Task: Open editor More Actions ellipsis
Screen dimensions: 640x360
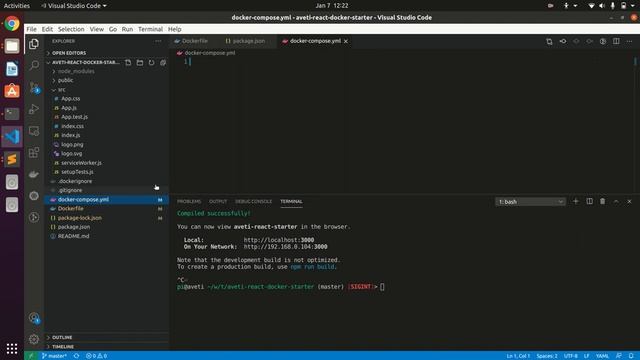Action: click(x=629, y=41)
